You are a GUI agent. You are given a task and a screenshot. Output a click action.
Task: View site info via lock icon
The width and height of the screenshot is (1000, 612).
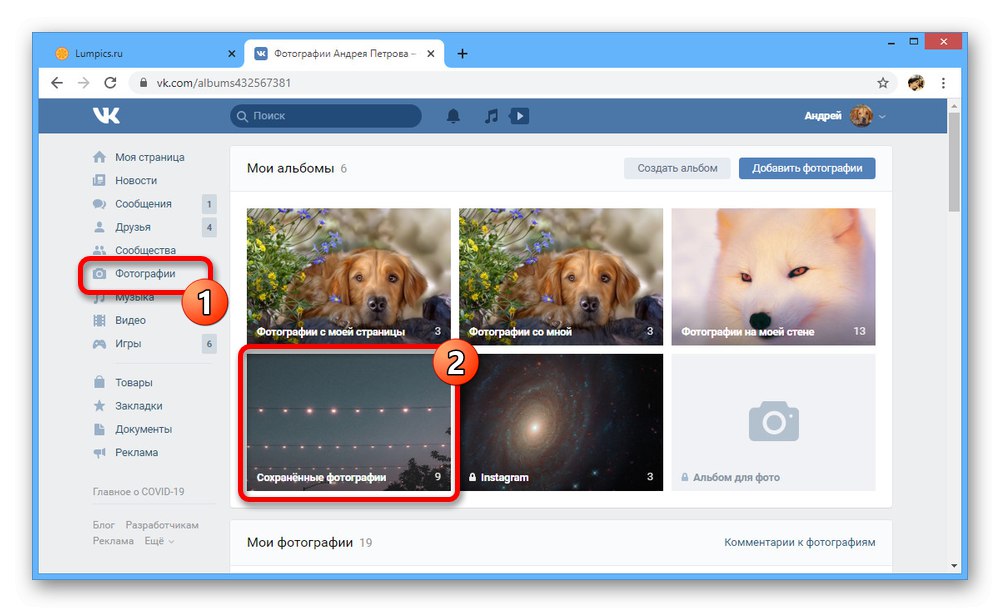(x=143, y=83)
